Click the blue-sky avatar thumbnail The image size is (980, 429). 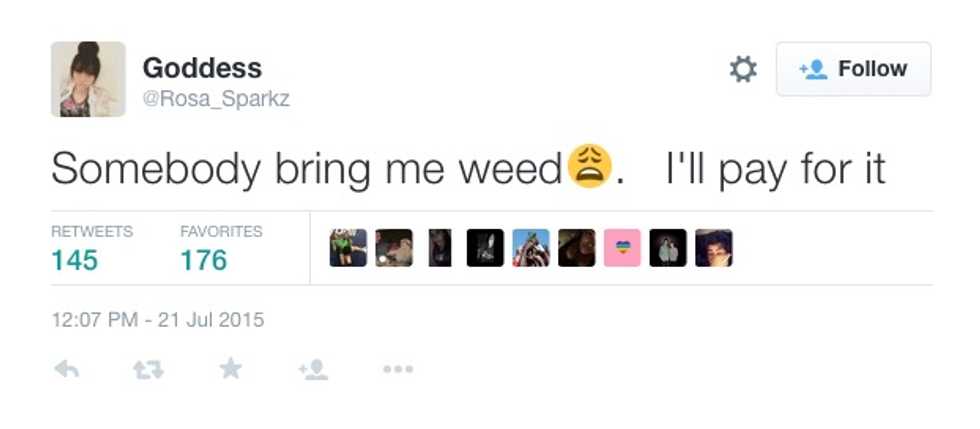531,248
